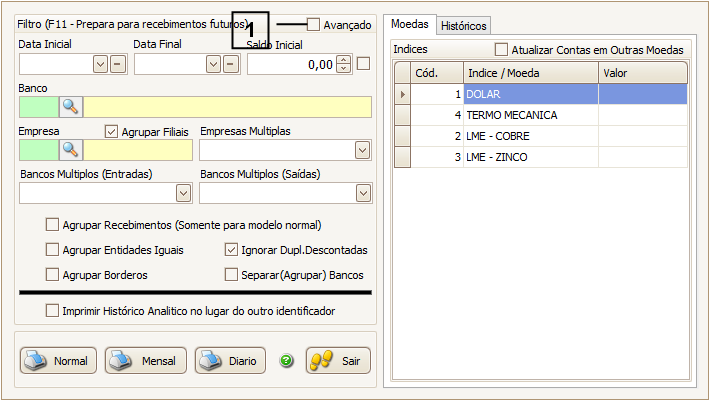Click the green help question mark icon
Image resolution: width=710 pixels, height=401 pixels.
287,361
